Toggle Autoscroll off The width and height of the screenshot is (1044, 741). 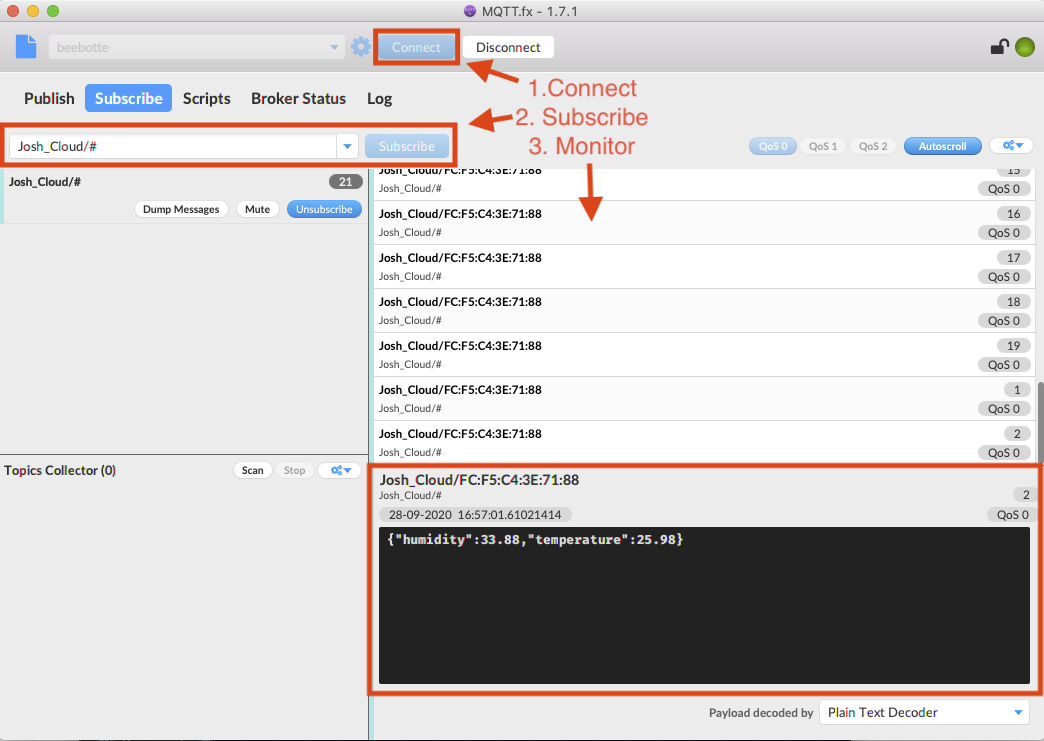(942, 145)
